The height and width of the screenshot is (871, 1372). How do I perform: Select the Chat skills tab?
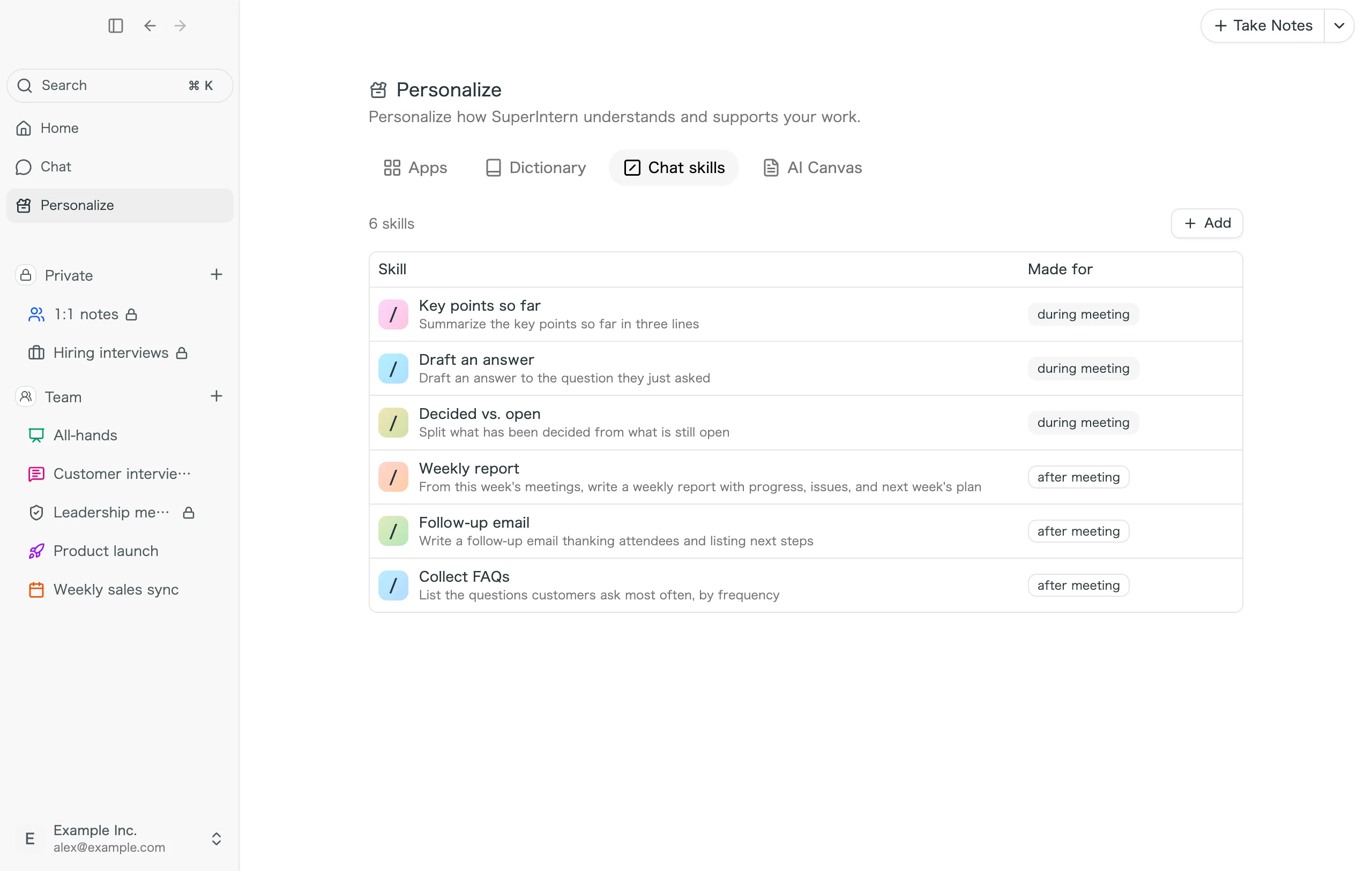point(674,168)
